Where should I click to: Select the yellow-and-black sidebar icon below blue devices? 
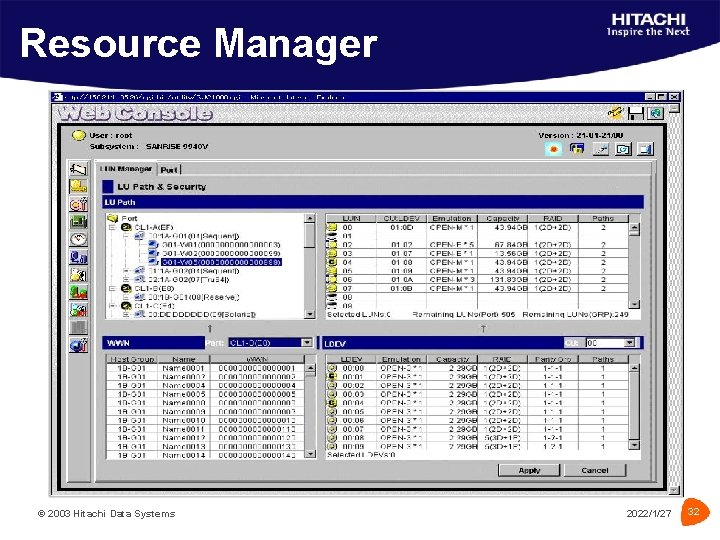pos(78,275)
